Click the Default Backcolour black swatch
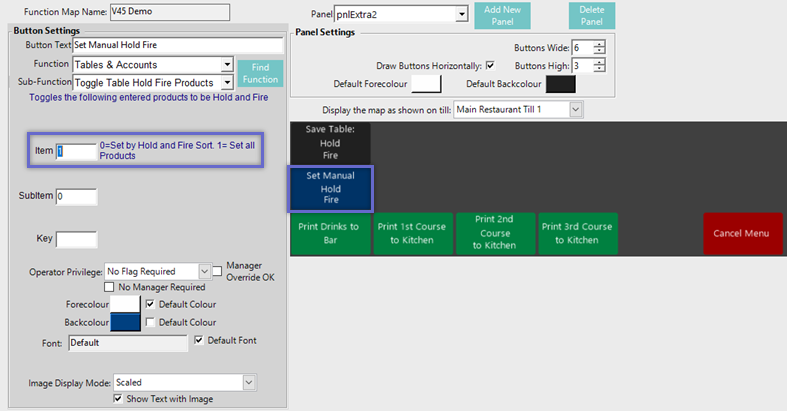 [561, 84]
